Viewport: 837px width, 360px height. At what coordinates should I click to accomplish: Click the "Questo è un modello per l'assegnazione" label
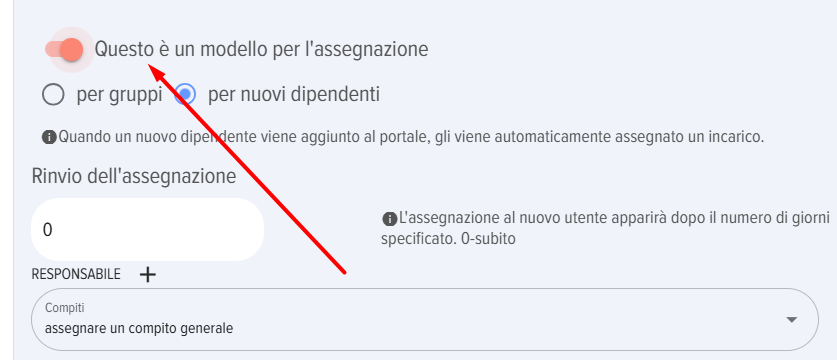(x=262, y=49)
